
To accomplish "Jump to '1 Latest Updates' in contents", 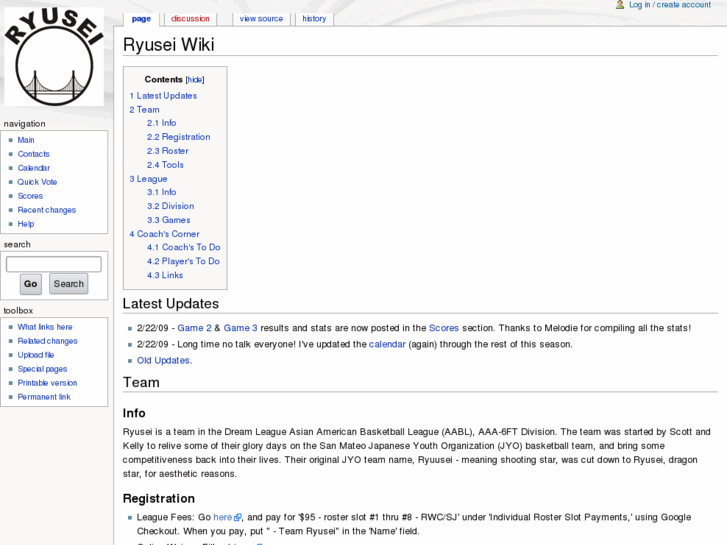I will pos(163,96).
